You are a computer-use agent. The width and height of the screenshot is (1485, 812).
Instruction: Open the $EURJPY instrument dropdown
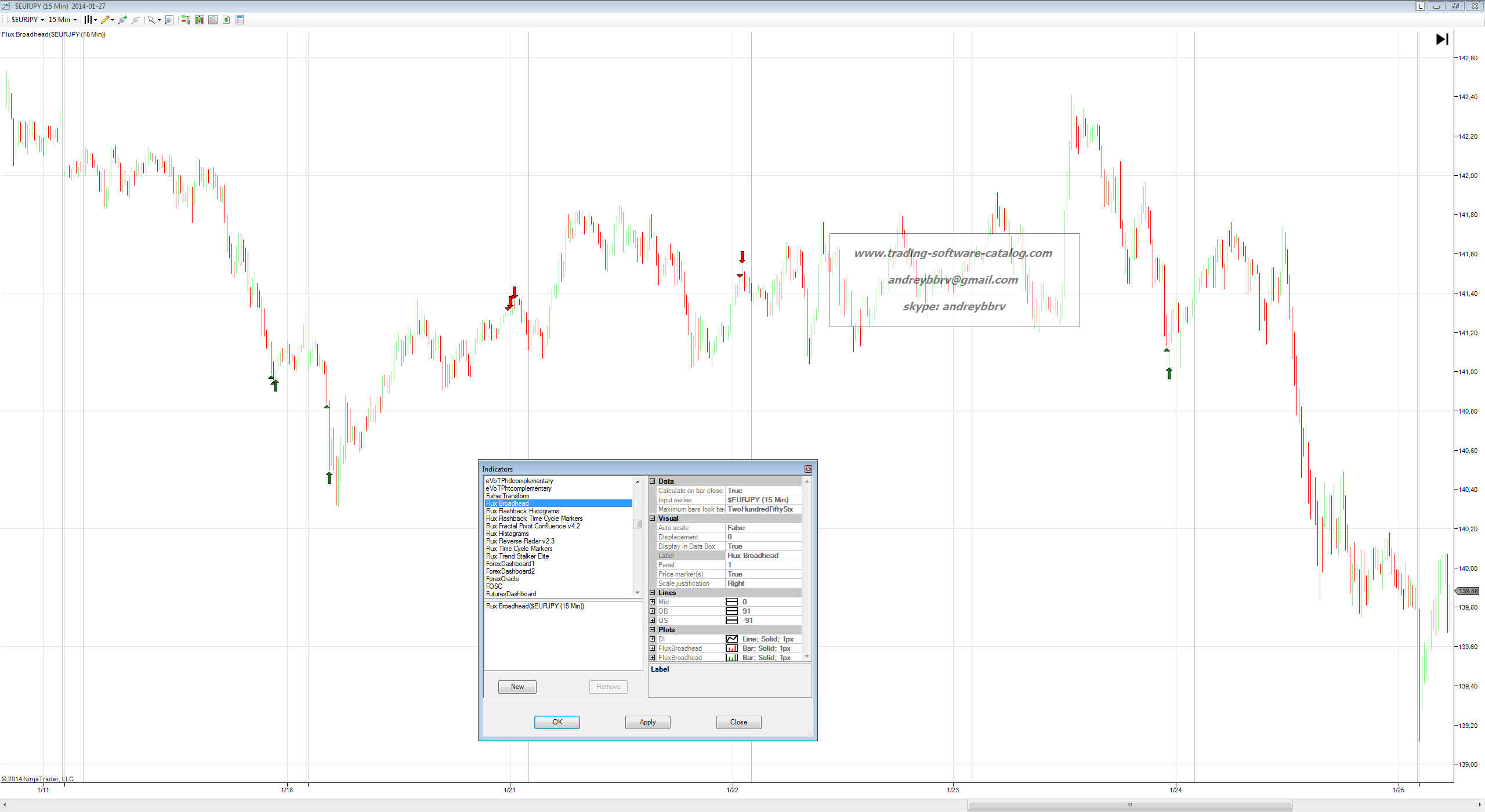(27, 20)
